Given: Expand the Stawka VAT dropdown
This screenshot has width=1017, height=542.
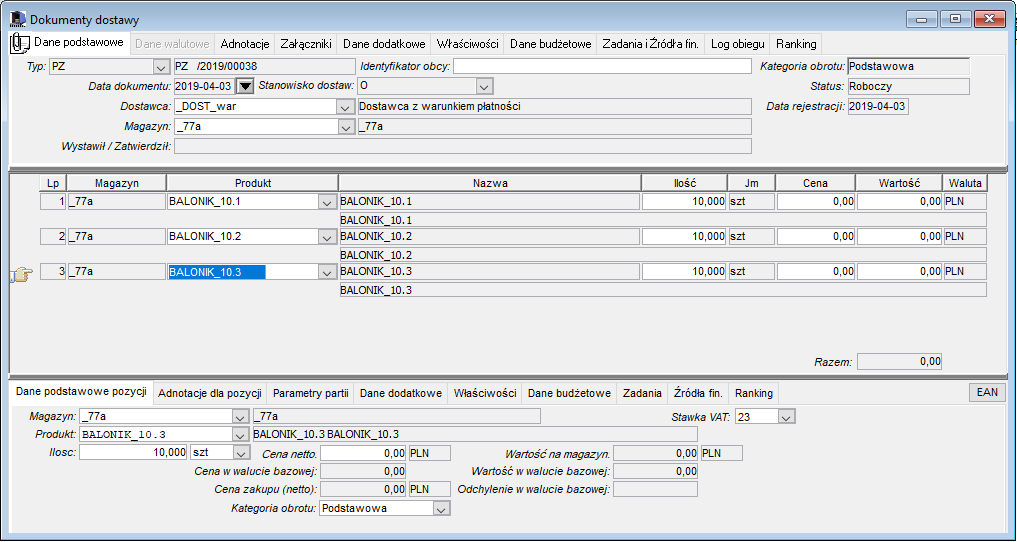Looking at the screenshot, I should 786,418.
